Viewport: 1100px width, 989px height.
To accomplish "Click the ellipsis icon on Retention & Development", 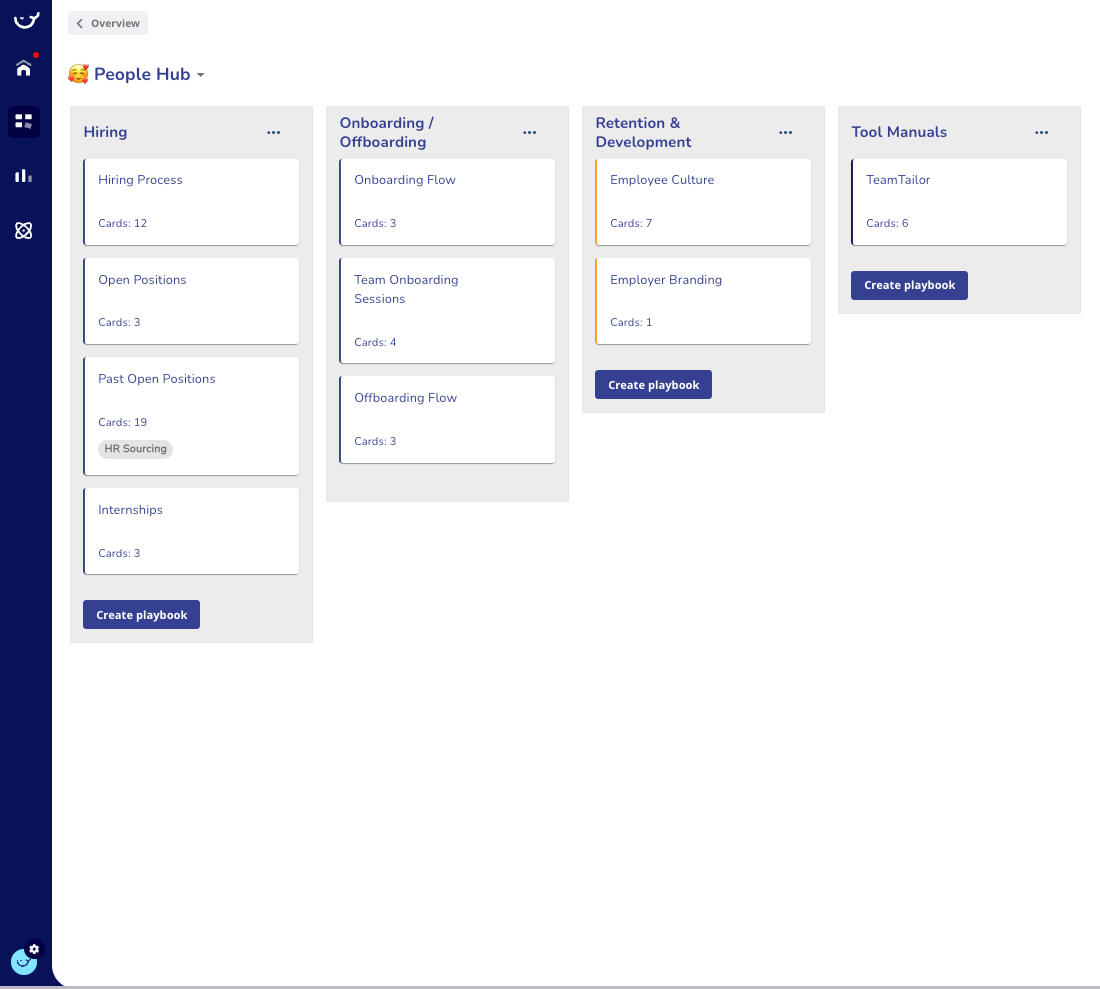I will coord(785,132).
